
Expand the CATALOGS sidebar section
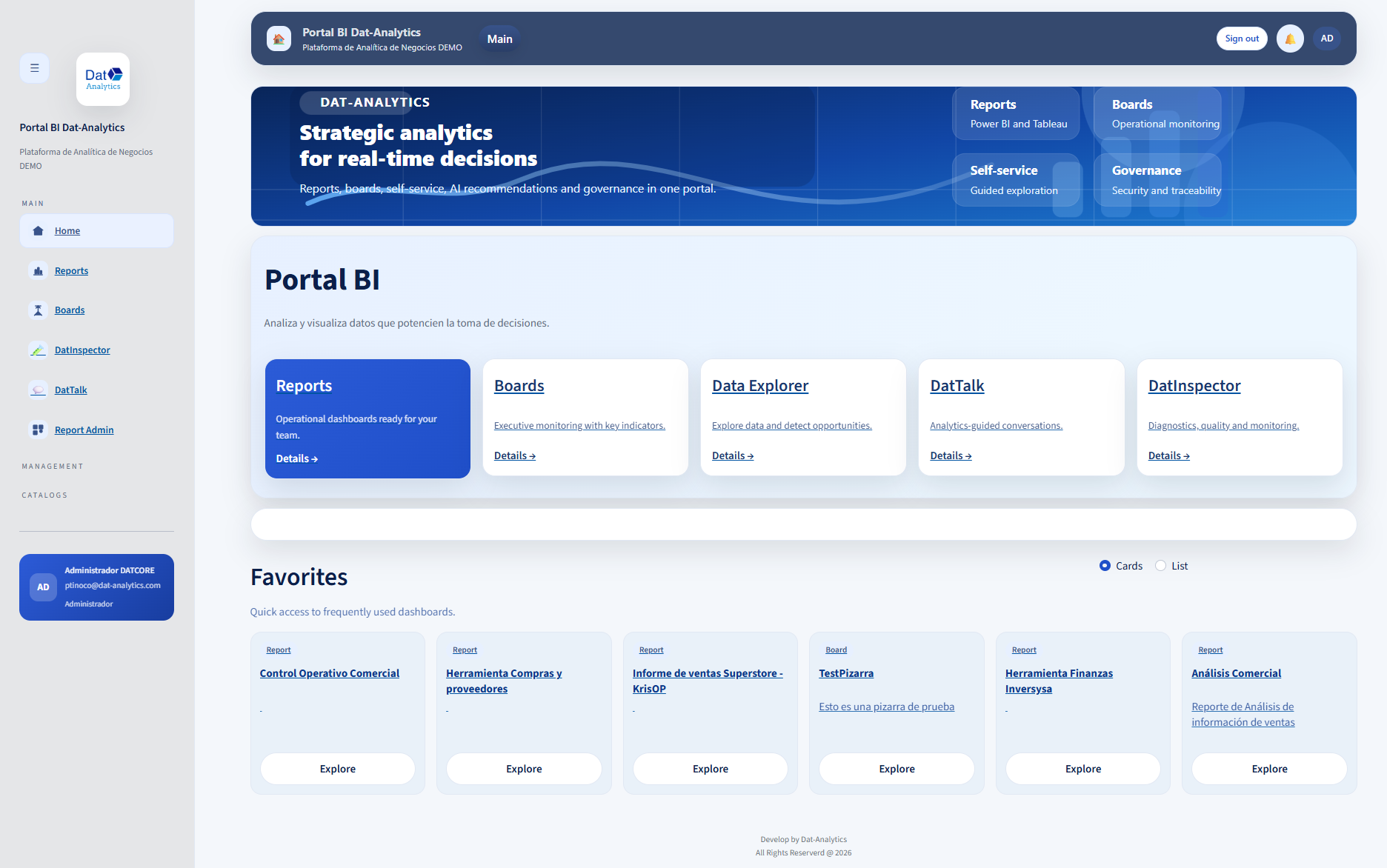click(x=44, y=495)
